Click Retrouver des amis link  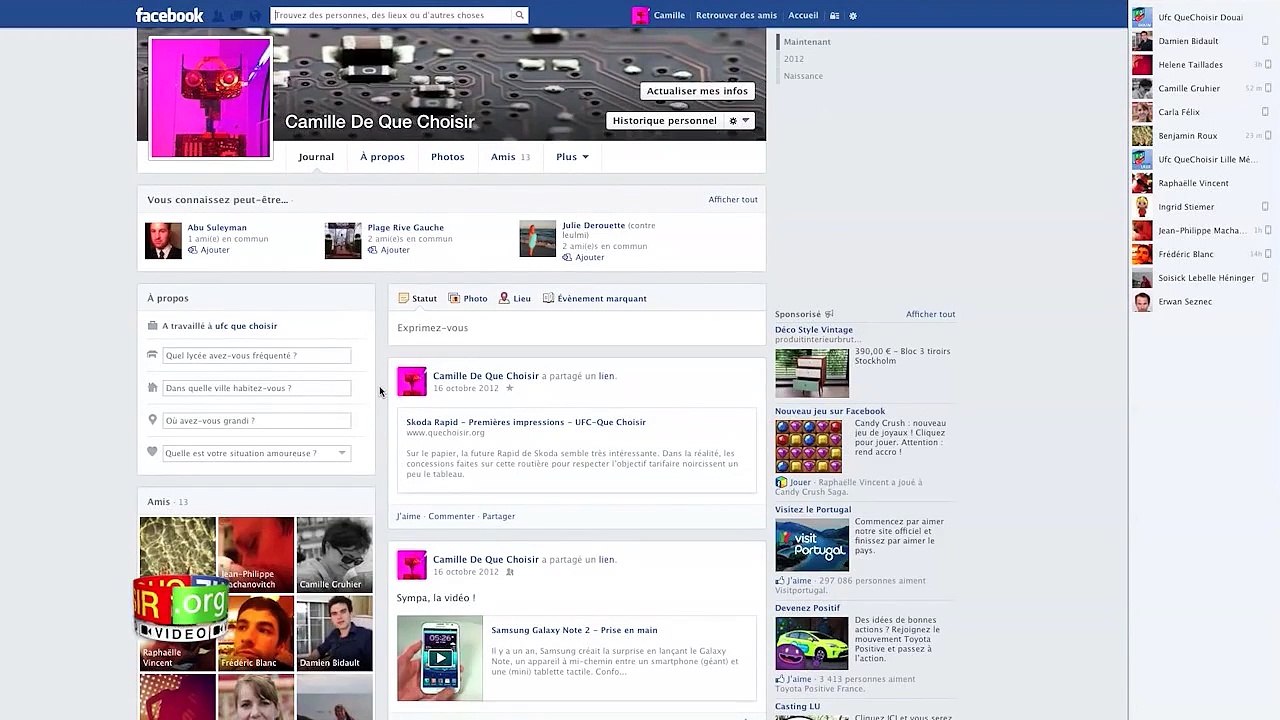(736, 16)
